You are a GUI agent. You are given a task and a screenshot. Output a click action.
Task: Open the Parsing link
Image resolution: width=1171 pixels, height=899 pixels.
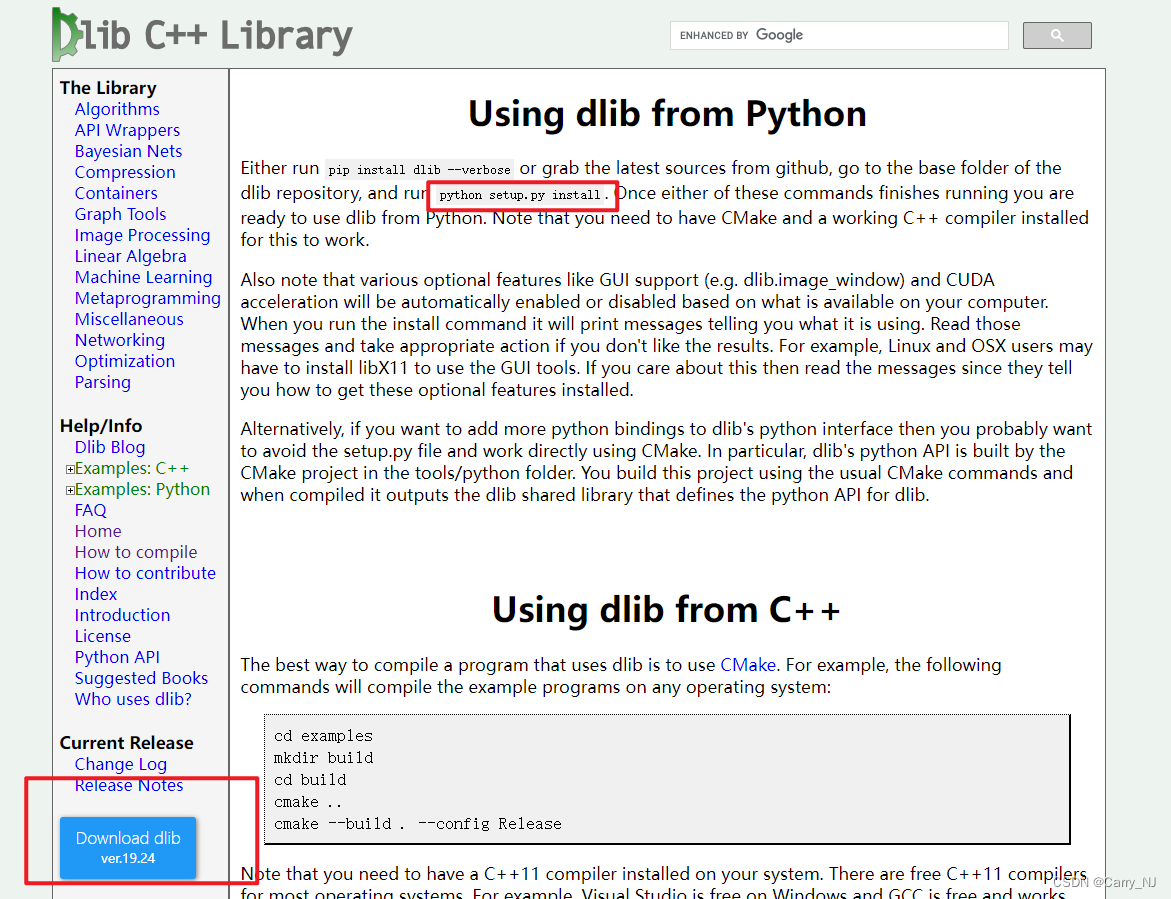[x=102, y=382]
